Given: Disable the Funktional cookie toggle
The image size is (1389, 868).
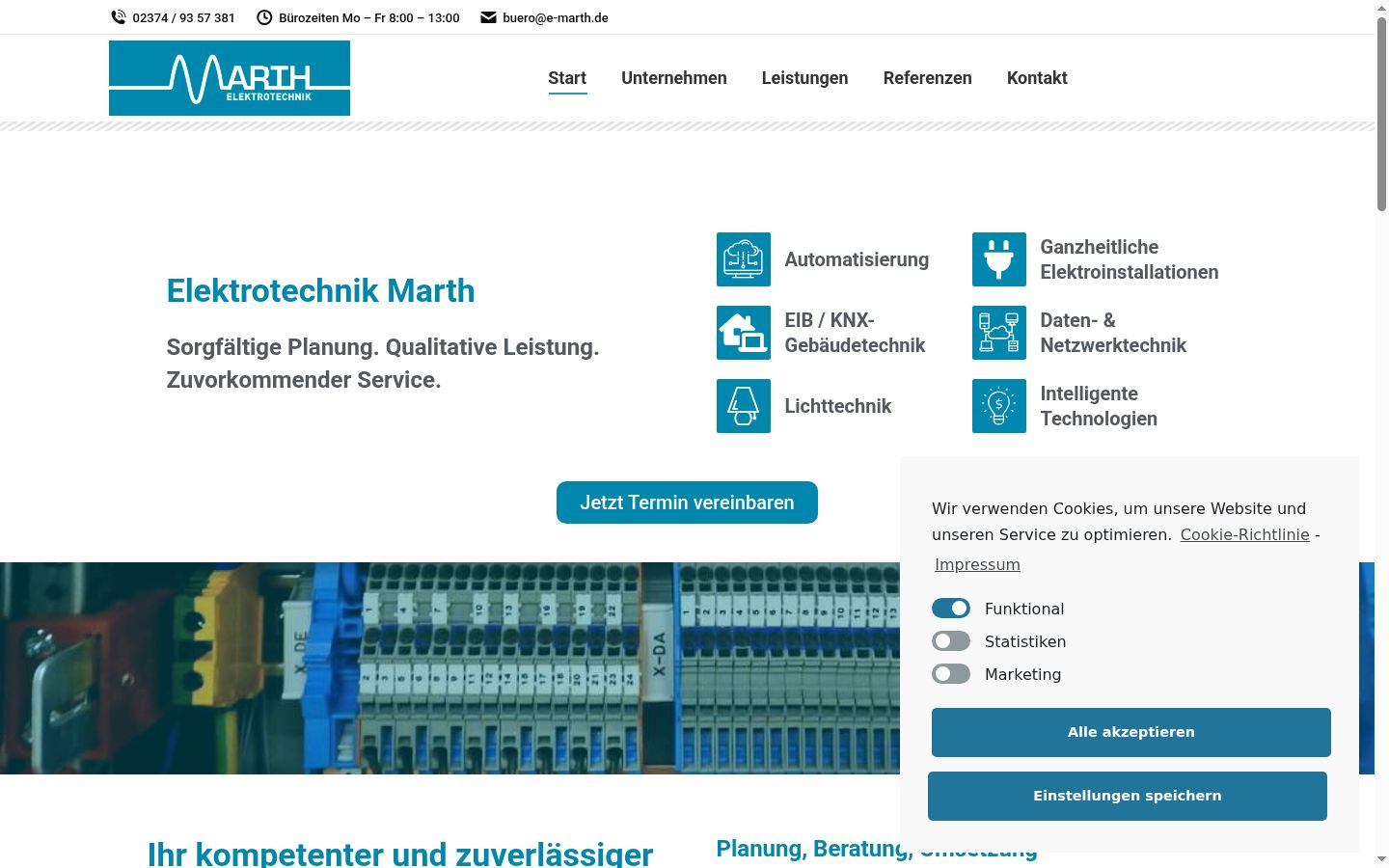Looking at the screenshot, I should point(951,609).
